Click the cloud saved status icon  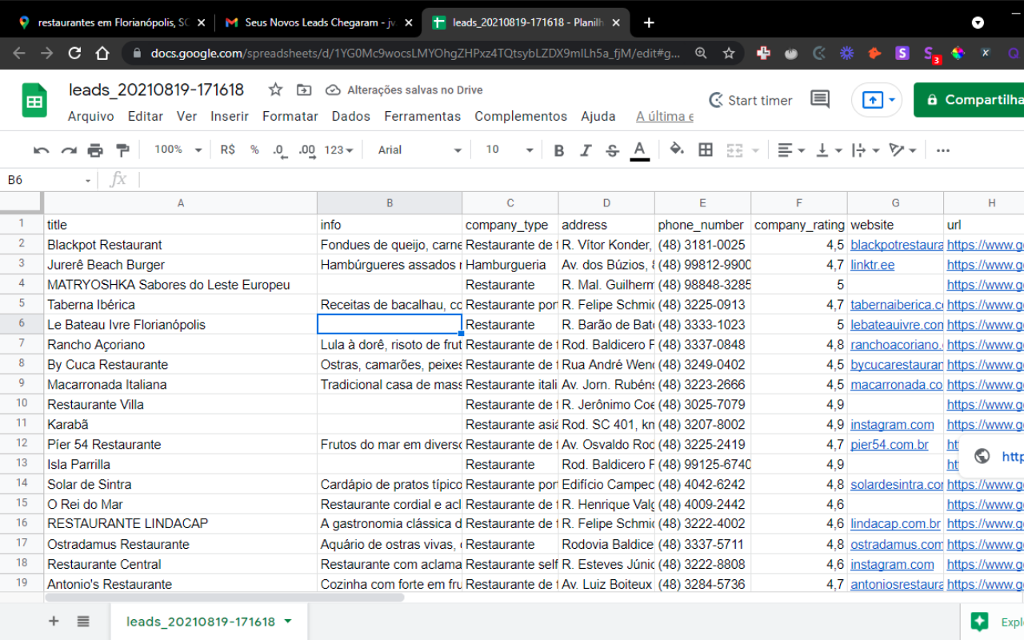coord(333,90)
